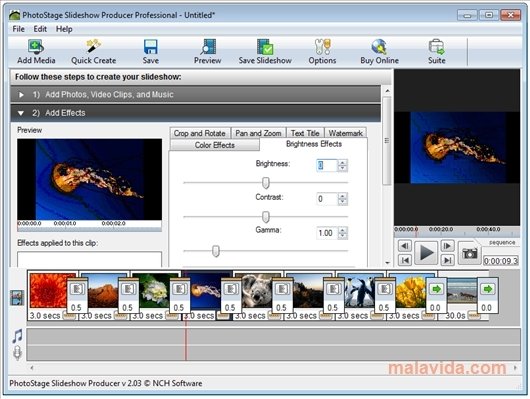Step forward one frame
The height and width of the screenshot is (399, 530).
pyautogui.click(x=447, y=246)
